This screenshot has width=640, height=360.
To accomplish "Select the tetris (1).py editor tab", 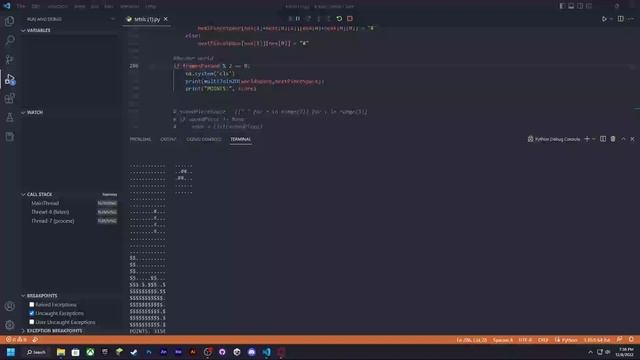I will click(x=147, y=19).
